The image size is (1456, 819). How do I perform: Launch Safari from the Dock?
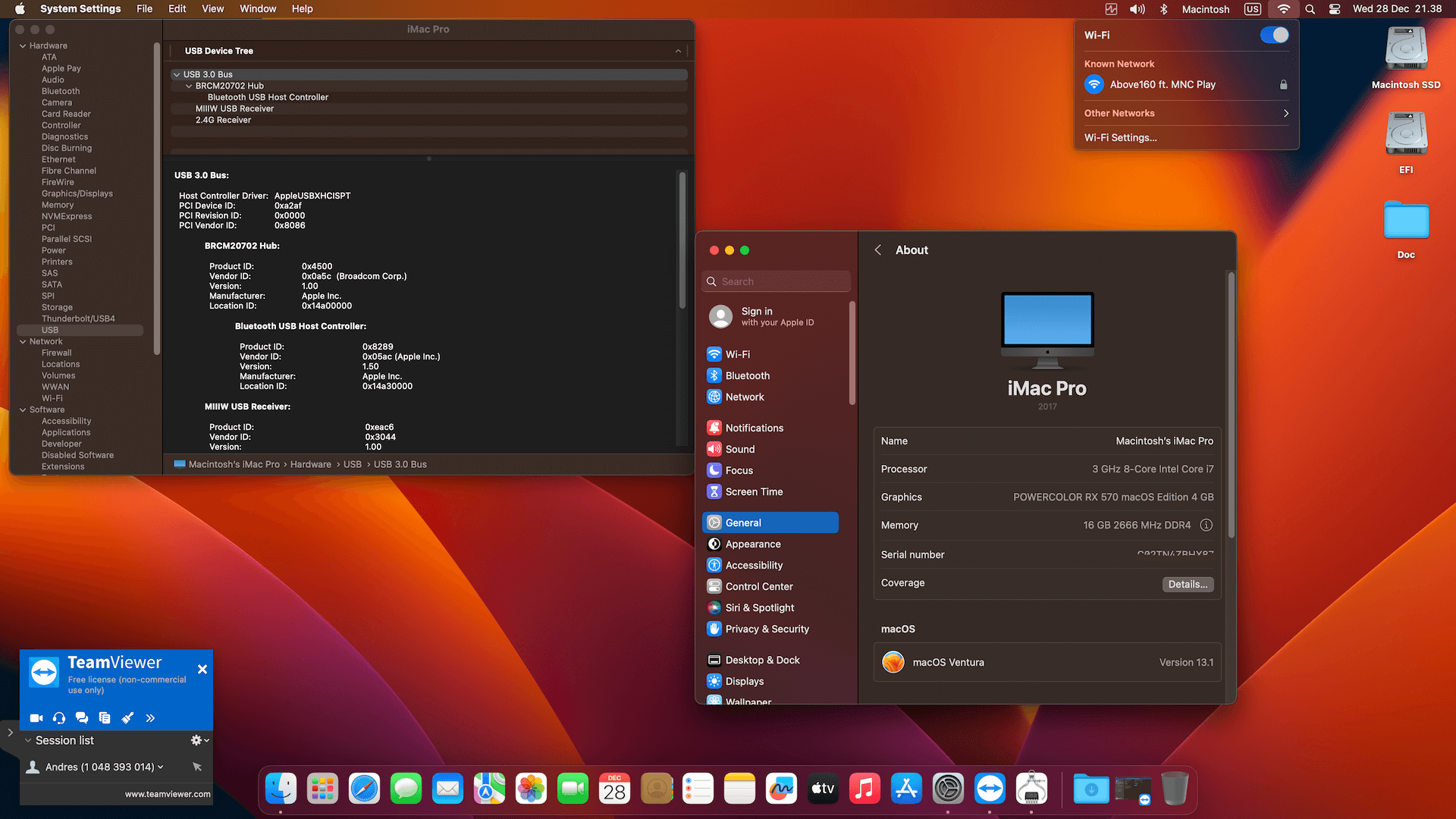point(365,789)
